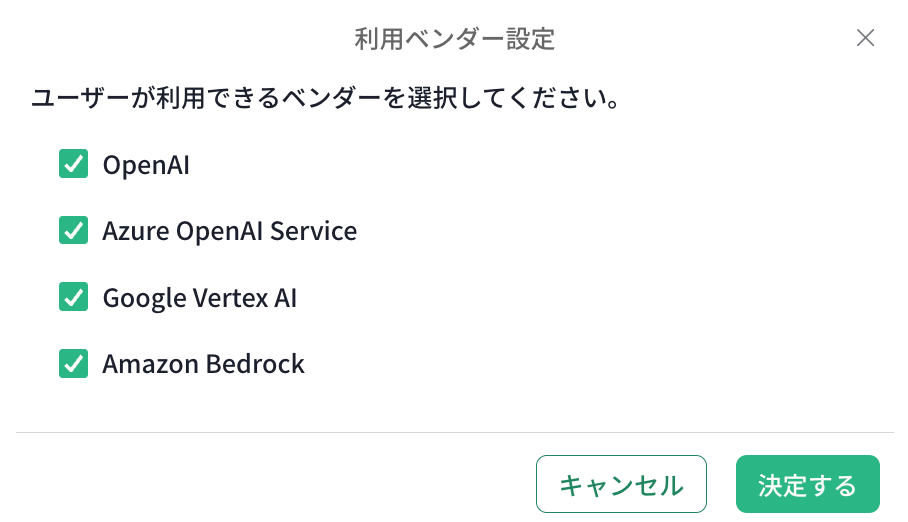Click the OpenAI label text

[x=146, y=165]
